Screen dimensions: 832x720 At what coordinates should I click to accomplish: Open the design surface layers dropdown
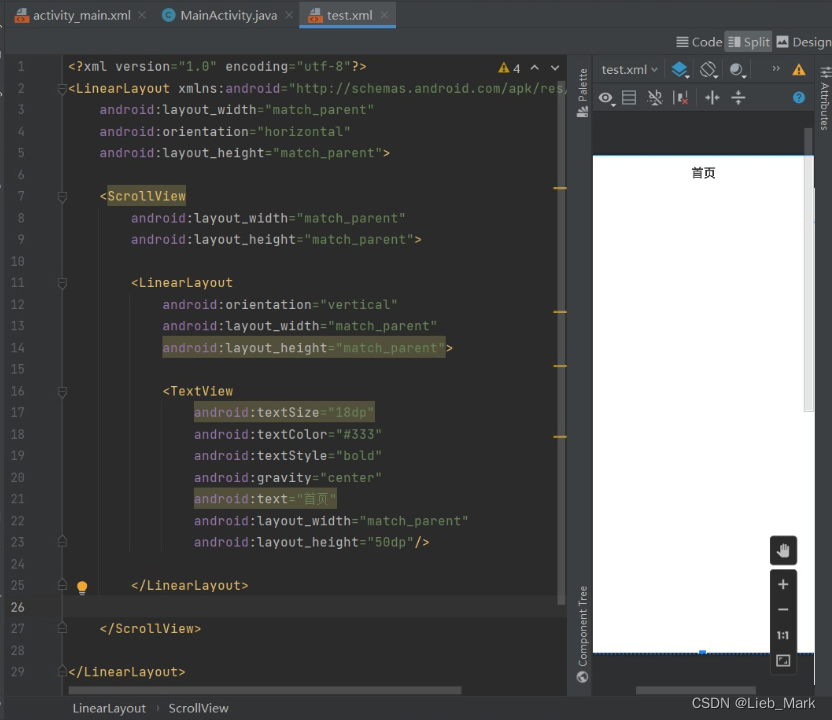pos(681,70)
